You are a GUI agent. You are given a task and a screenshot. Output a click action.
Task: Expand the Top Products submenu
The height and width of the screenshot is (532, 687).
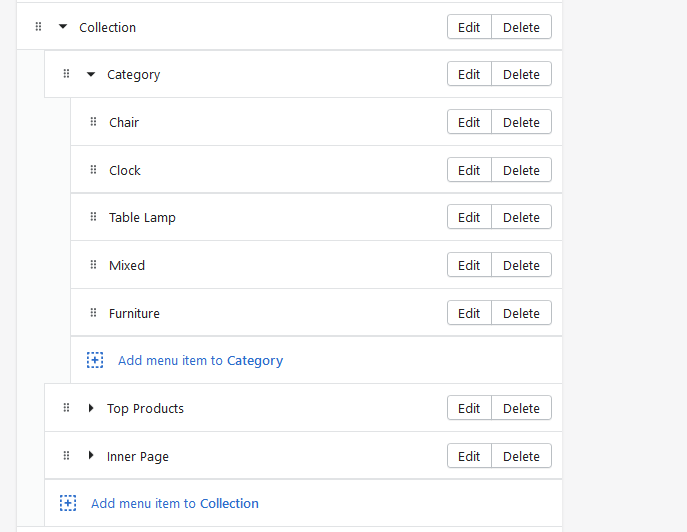tap(91, 408)
